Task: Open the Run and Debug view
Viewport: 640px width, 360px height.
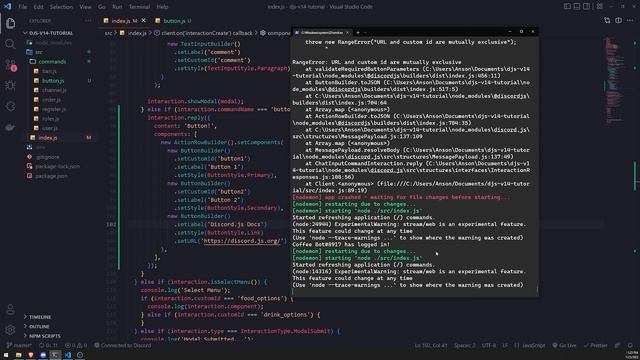Action: (10, 85)
